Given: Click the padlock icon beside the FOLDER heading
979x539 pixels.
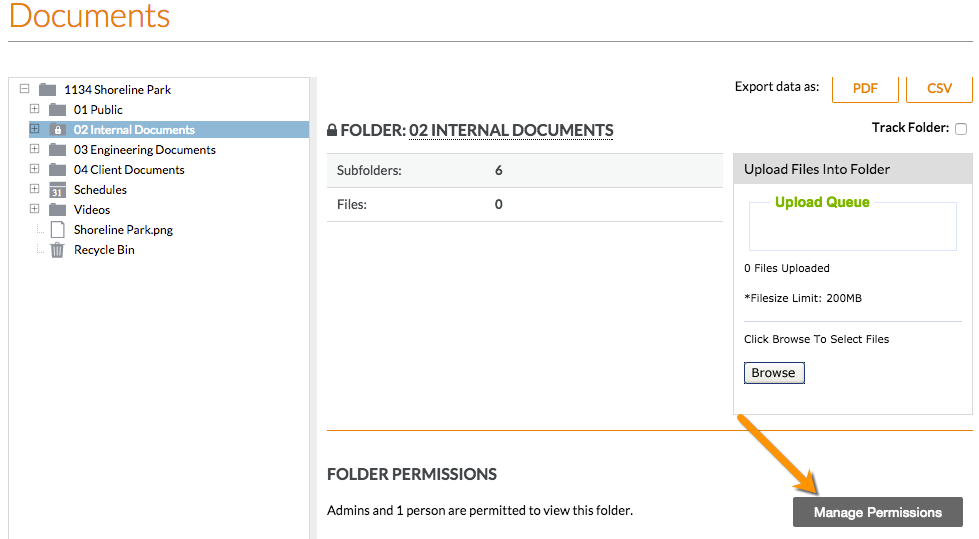Looking at the screenshot, I should coord(332,130).
